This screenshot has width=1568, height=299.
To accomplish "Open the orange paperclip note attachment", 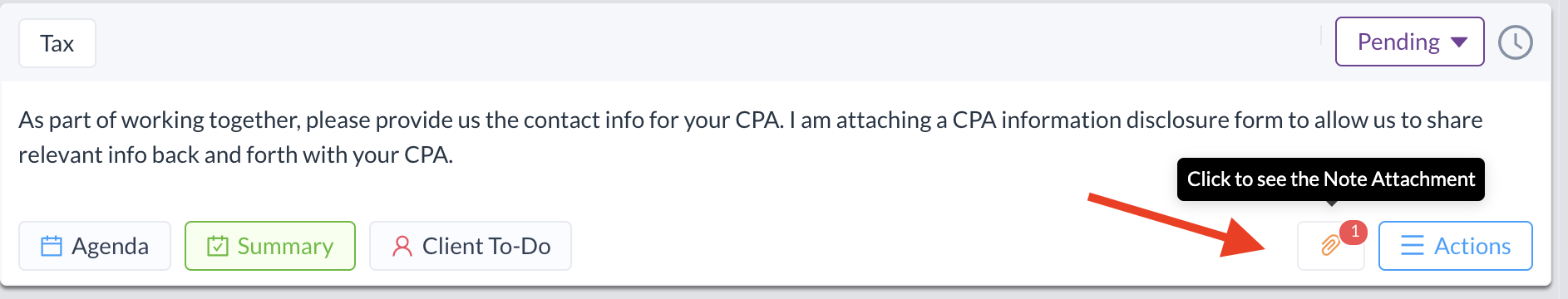I will point(1330,246).
